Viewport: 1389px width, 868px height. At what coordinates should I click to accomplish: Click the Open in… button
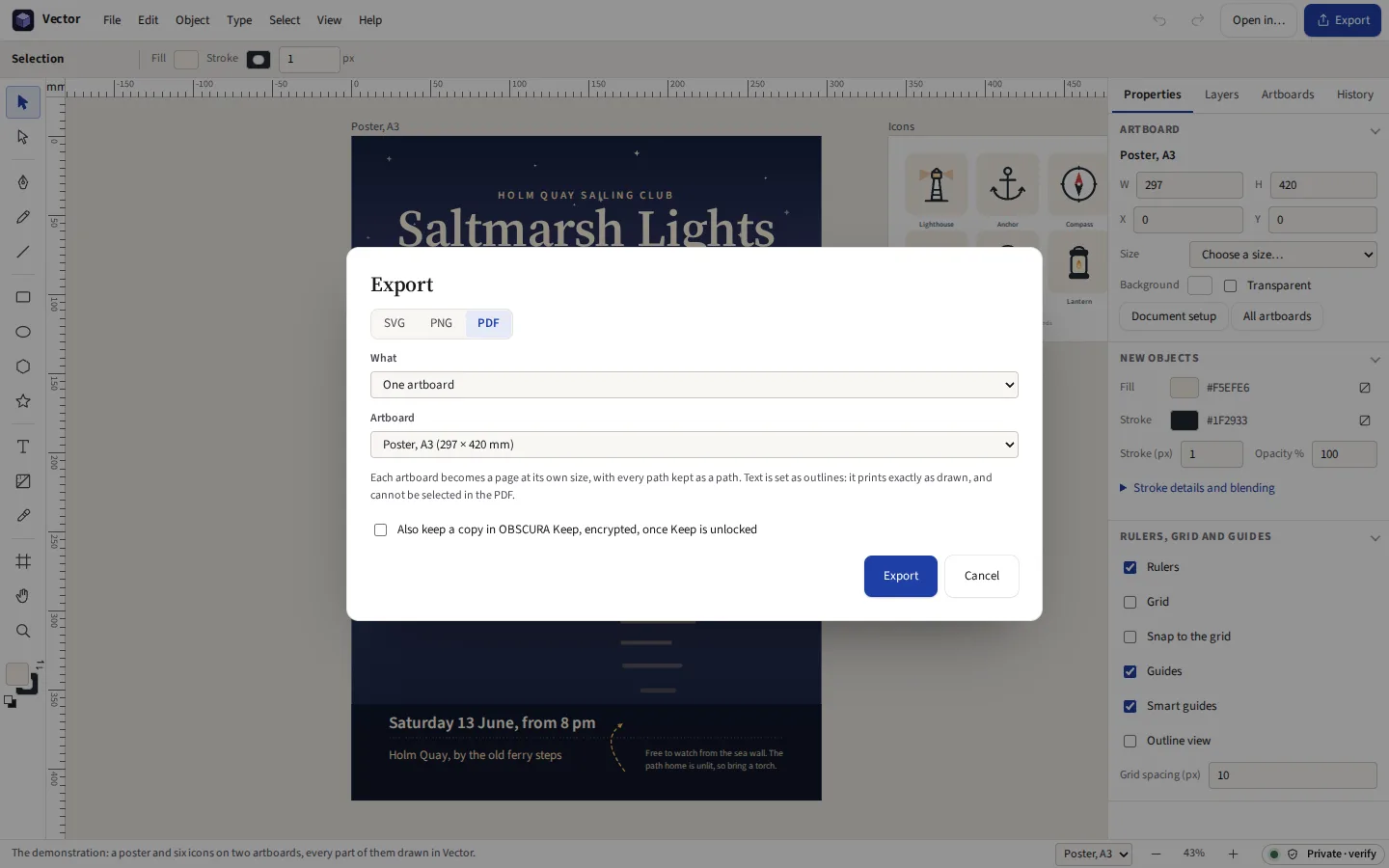click(1259, 20)
